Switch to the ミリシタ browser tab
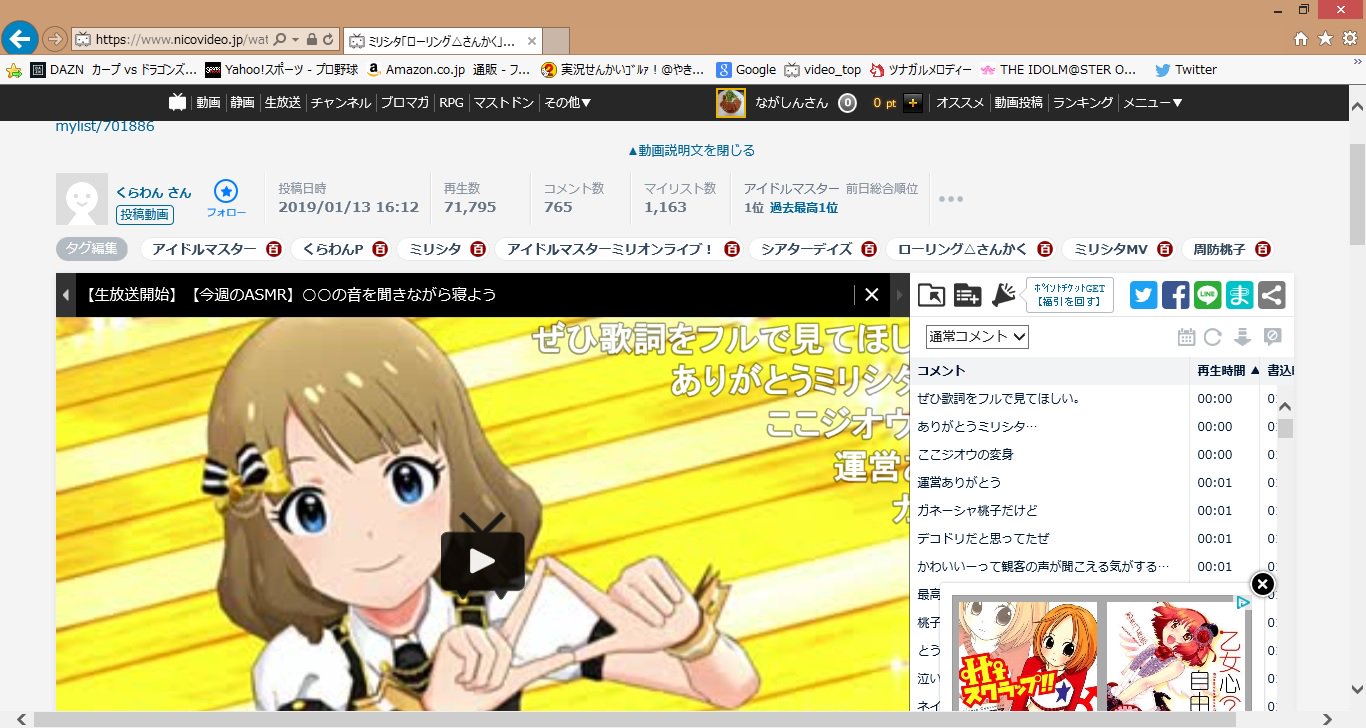 (442, 41)
